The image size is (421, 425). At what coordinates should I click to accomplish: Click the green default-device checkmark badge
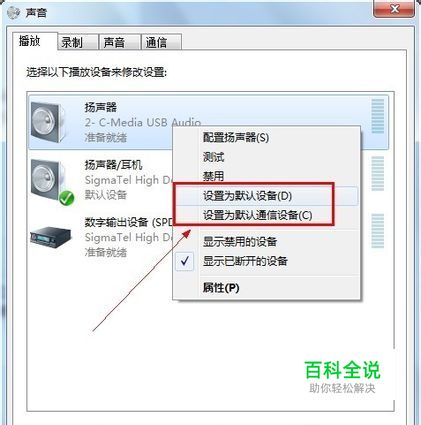[67, 198]
